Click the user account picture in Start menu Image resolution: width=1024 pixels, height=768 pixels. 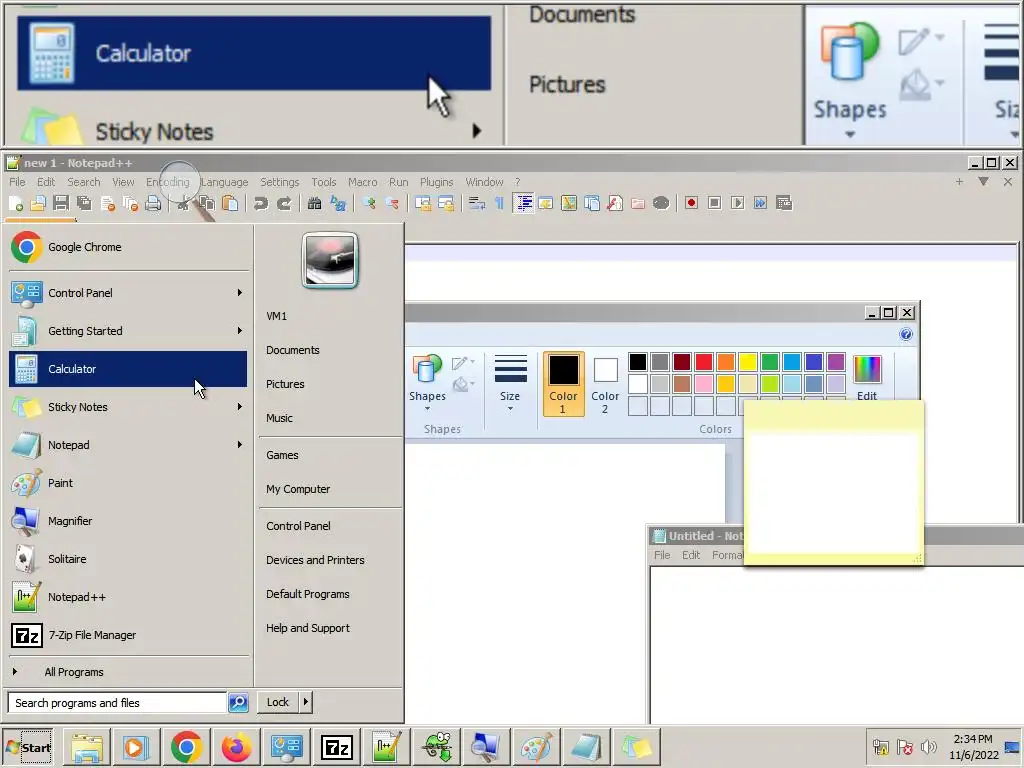coord(330,260)
